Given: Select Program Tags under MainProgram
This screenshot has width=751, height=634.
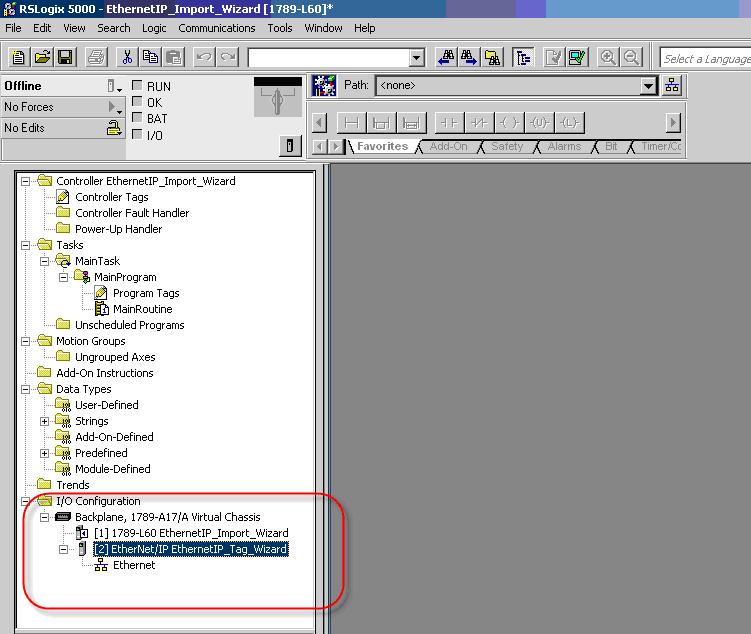Looking at the screenshot, I should click(146, 294).
